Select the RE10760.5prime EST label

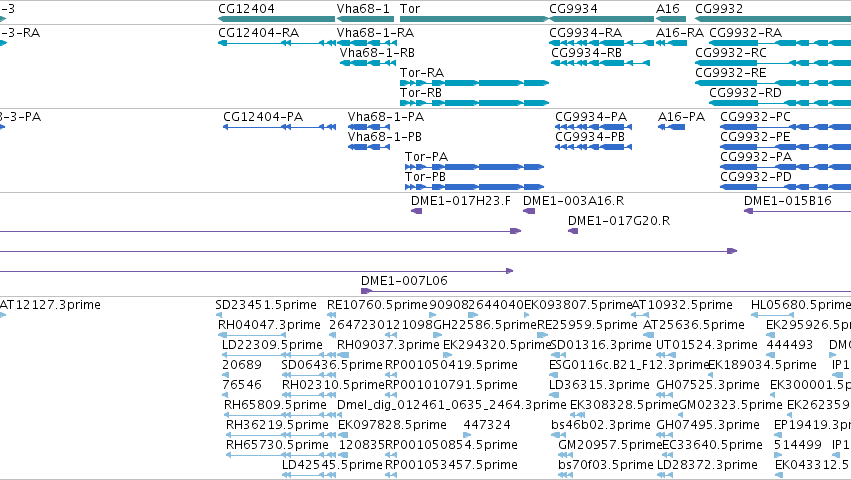tap(377, 305)
